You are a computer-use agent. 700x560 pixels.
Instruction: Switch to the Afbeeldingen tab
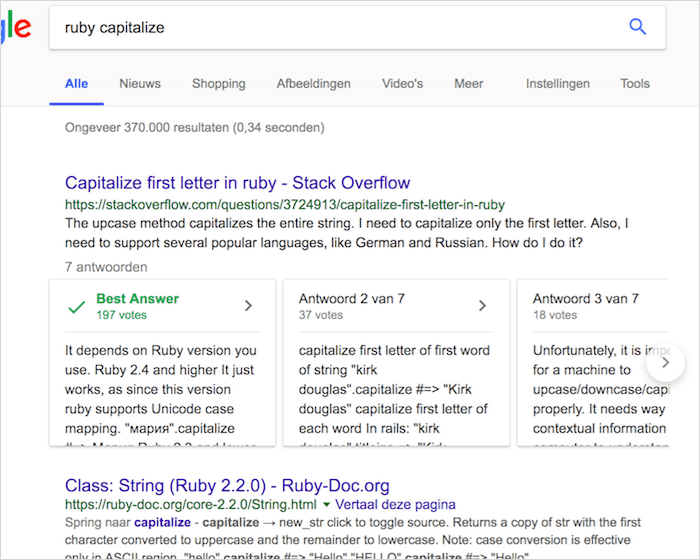(x=313, y=84)
